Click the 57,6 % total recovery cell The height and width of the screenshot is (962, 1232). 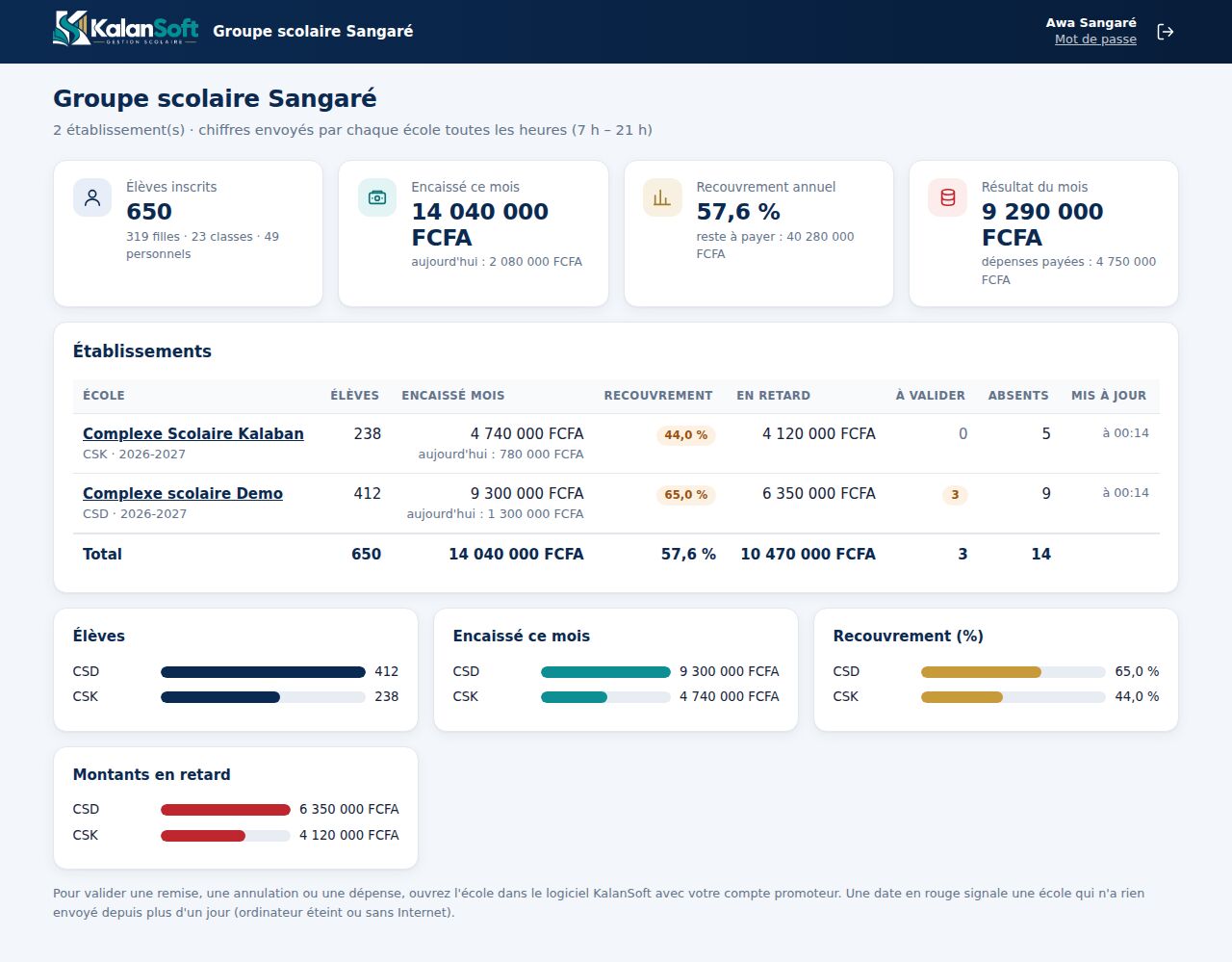(688, 554)
